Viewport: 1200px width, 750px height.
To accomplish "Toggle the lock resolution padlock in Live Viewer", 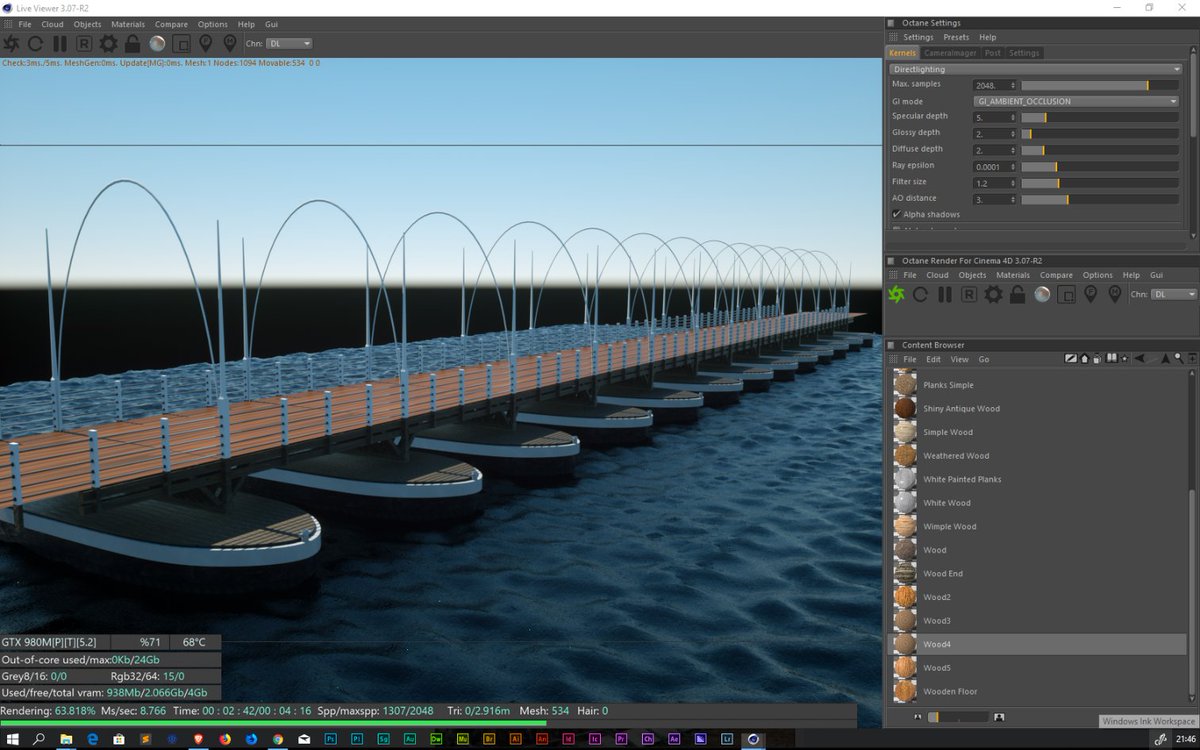I will coord(132,43).
